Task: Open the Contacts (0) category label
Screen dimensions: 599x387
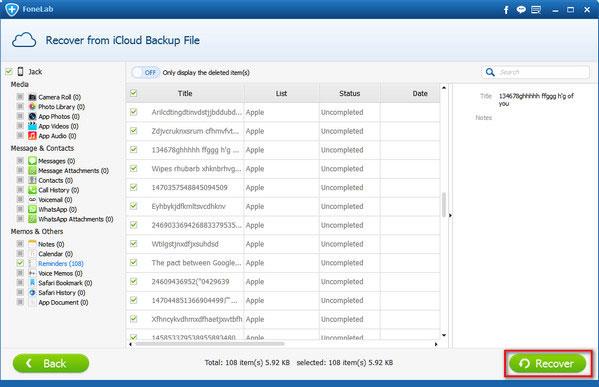Action: click(55, 180)
